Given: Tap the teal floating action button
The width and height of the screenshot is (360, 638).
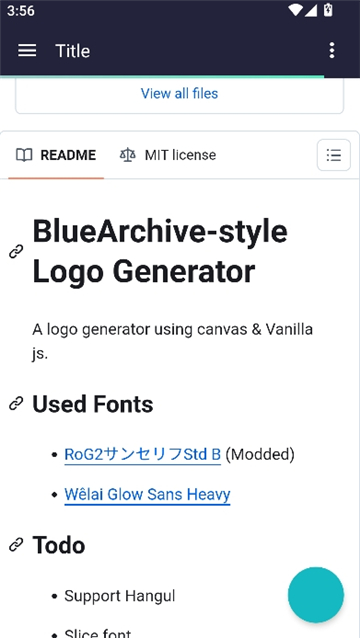Looking at the screenshot, I should coord(316,595).
